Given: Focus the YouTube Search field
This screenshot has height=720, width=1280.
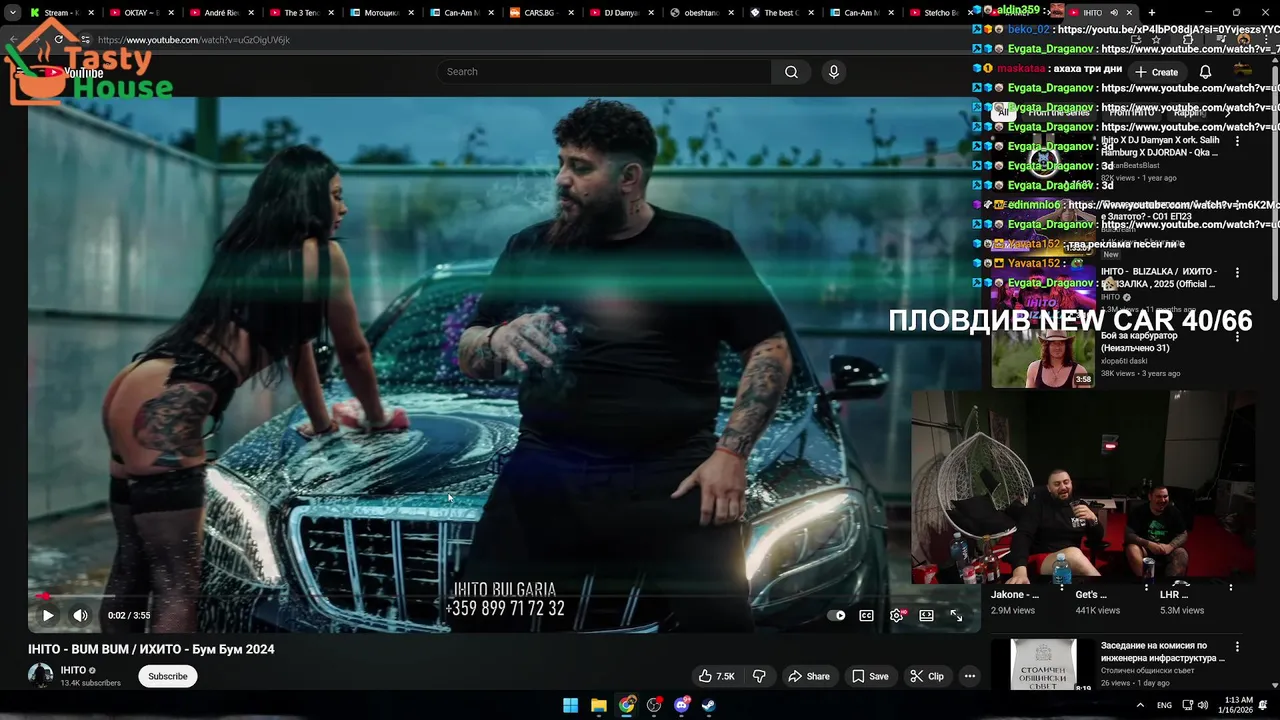Looking at the screenshot, I should click(604, 72).
